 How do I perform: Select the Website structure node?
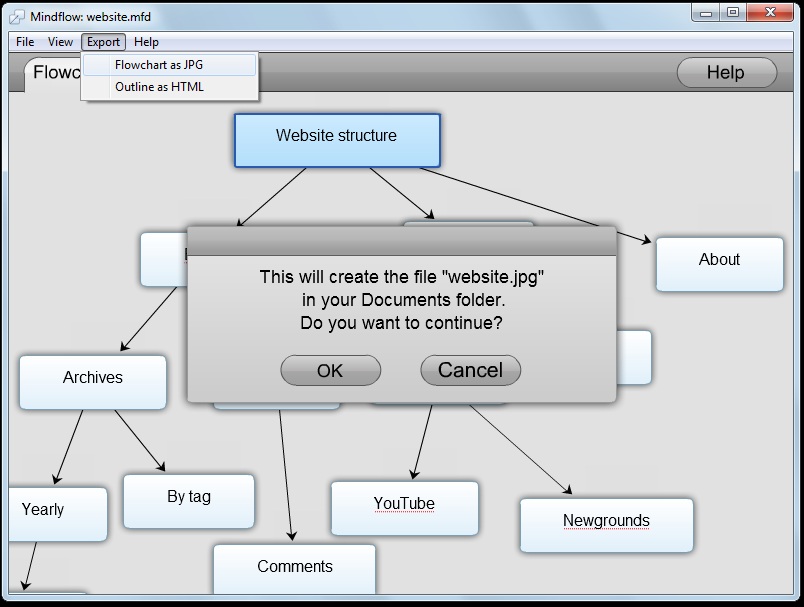337,140
